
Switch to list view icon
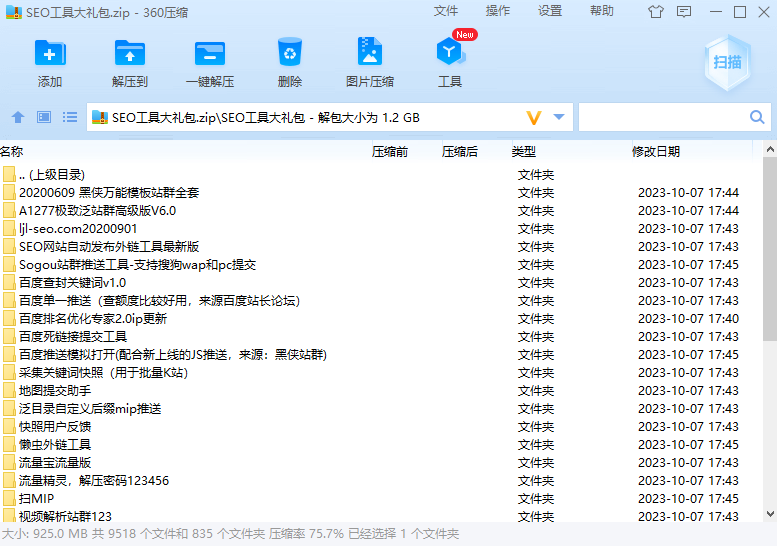pyautogui.click(x=70, y=117)
